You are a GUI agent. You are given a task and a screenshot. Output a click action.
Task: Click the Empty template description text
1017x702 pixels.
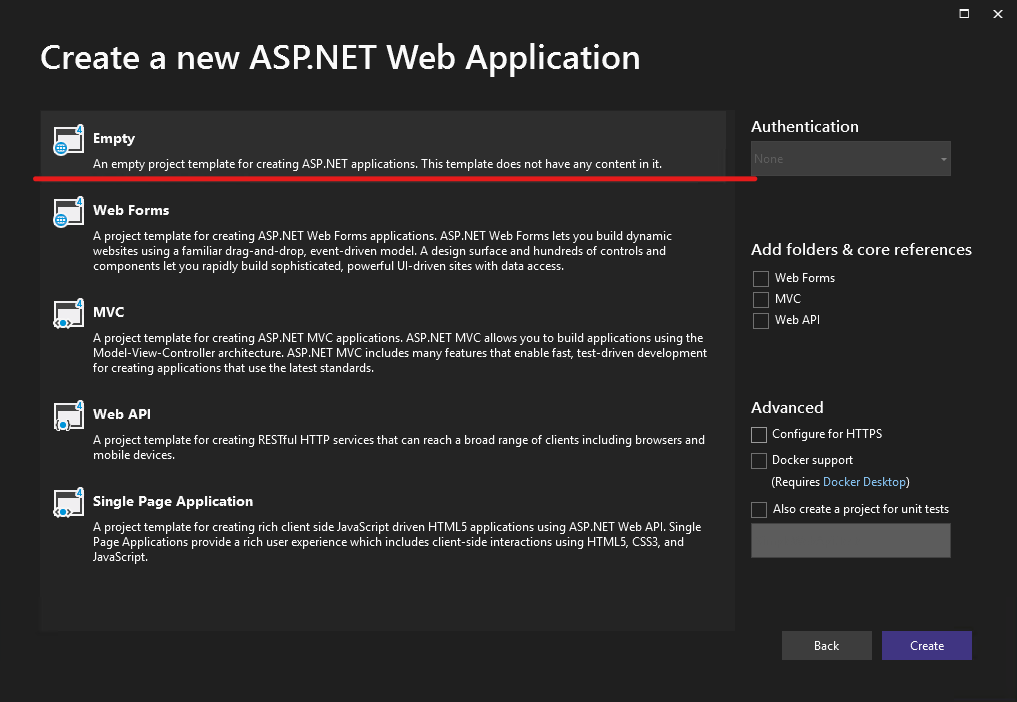pos(377,164)
